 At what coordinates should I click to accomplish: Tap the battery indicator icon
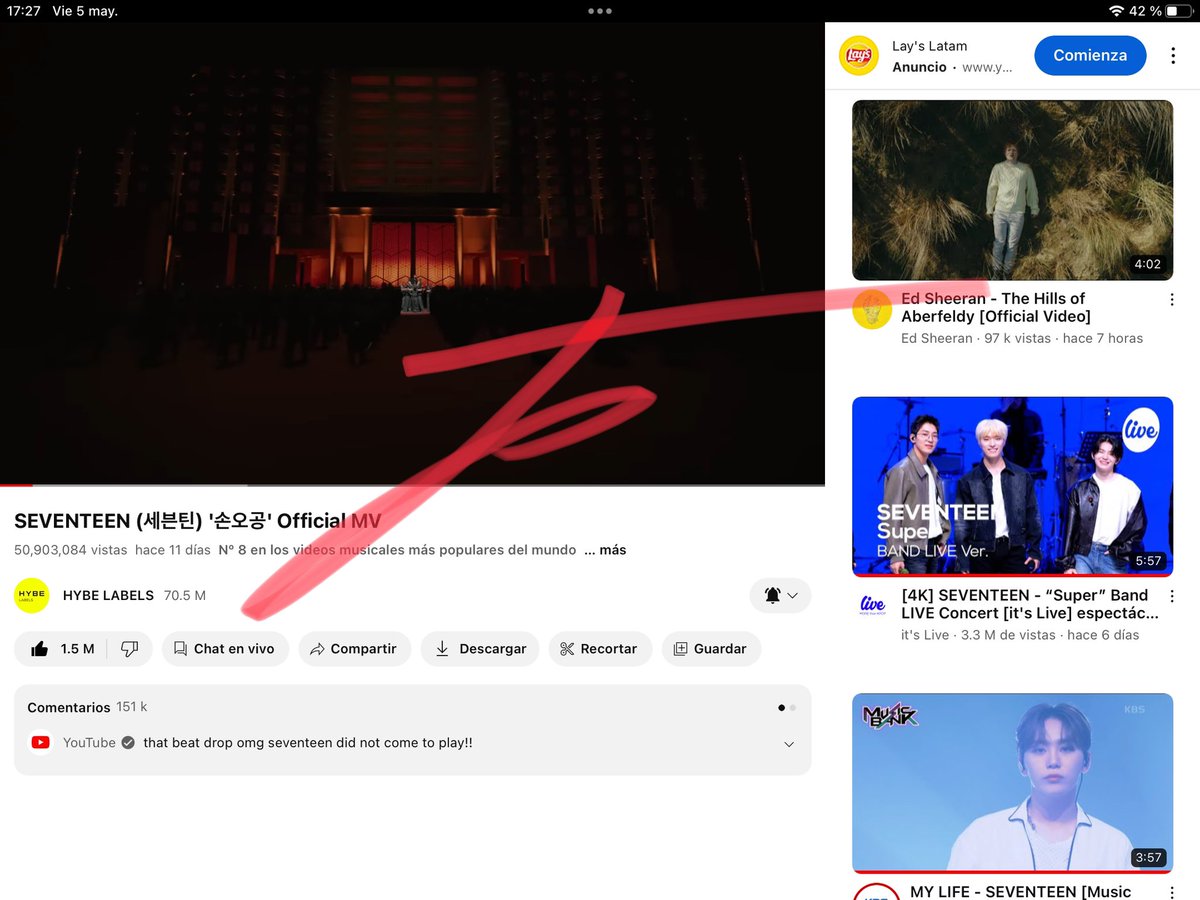(1179, 11)
